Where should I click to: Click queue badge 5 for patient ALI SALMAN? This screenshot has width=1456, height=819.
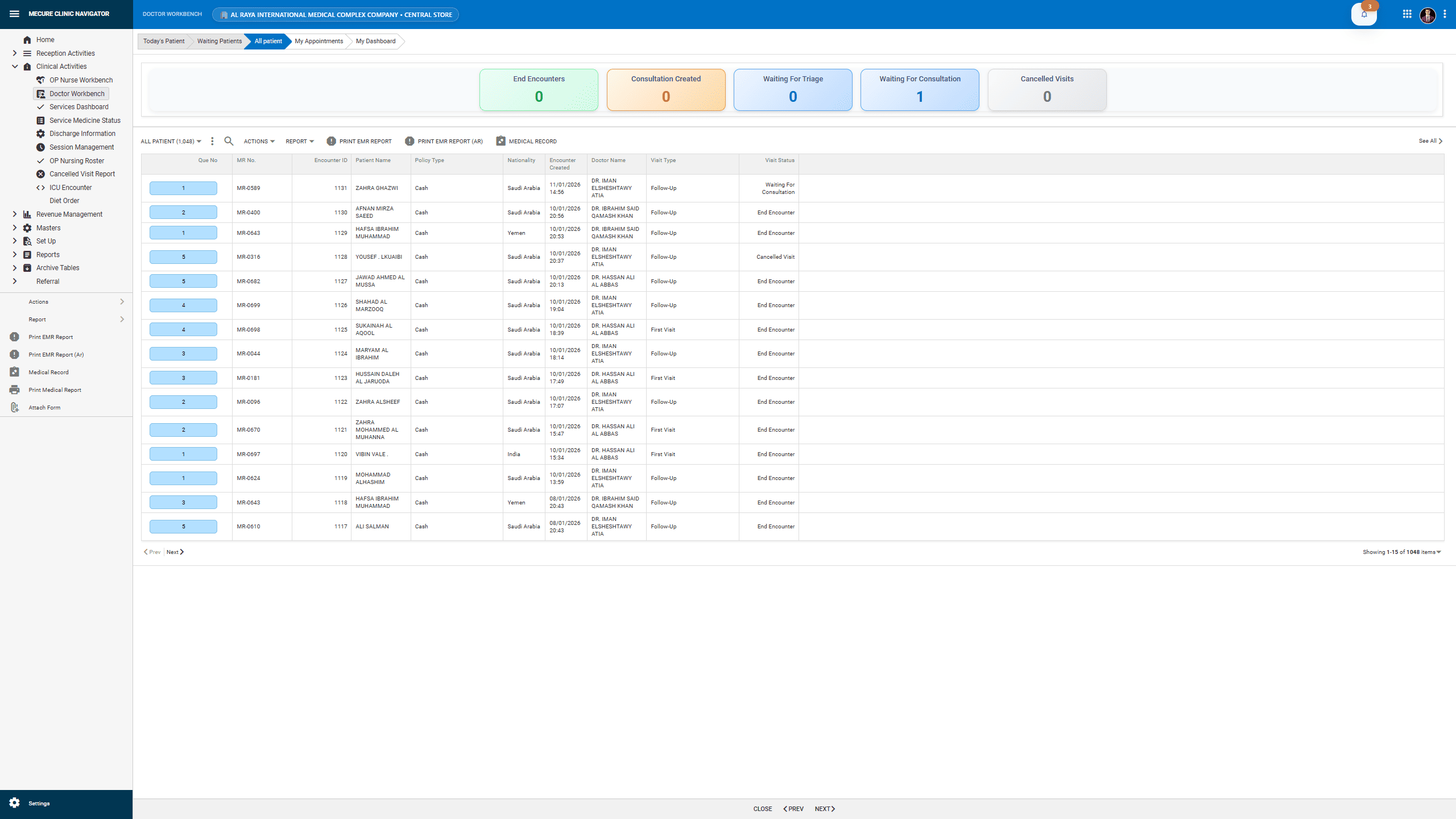click(x=183, y=526)
